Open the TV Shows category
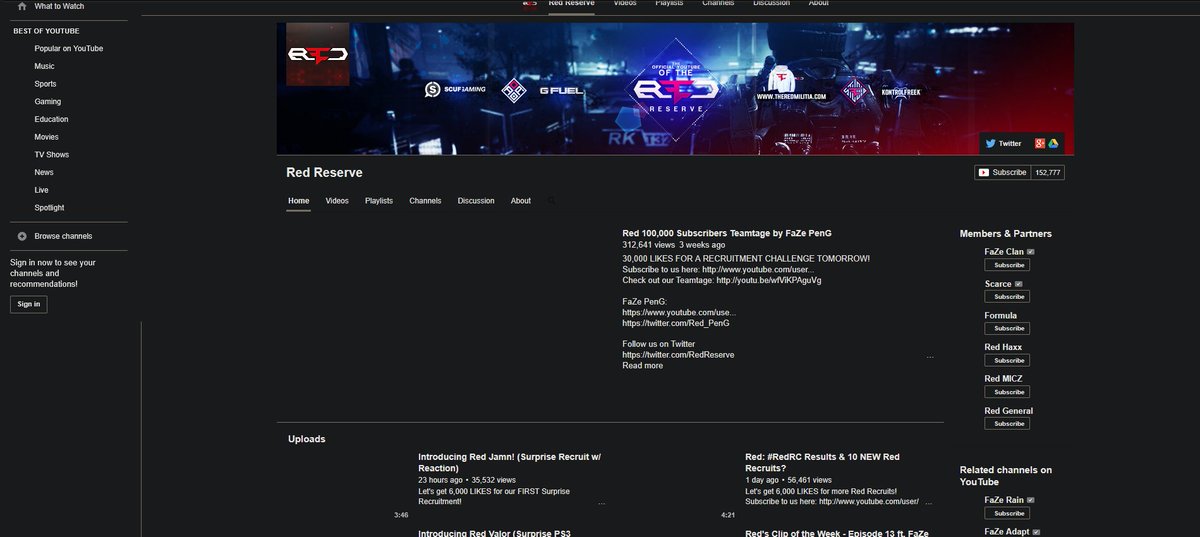1200x537 pixels. click(x=51, y=155)
